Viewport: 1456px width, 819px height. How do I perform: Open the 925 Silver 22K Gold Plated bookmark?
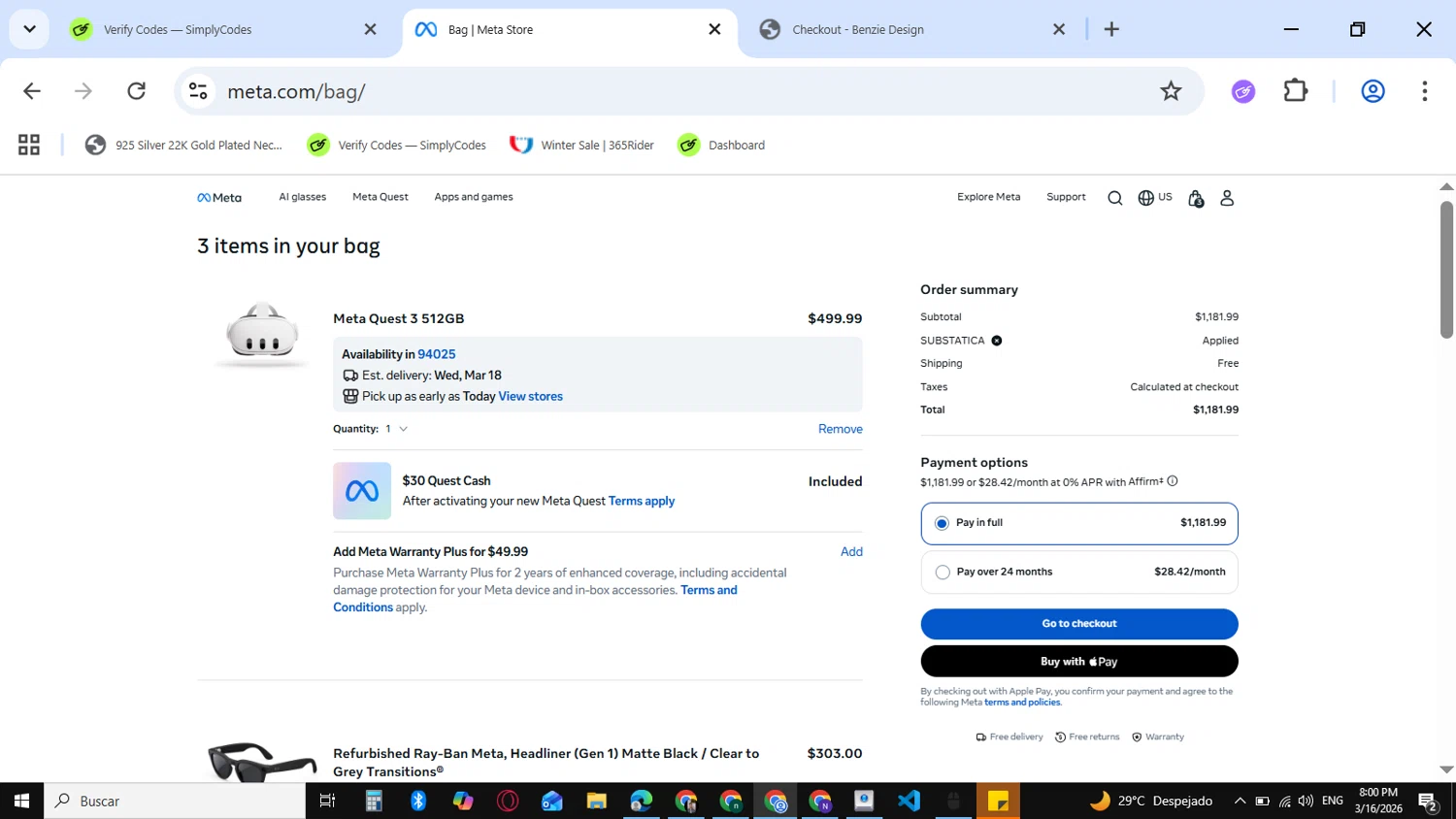click(184, 146)
